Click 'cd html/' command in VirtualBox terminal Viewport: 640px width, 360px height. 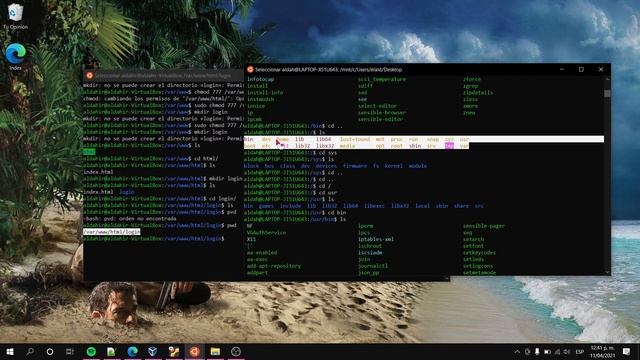tap(206, 158)
